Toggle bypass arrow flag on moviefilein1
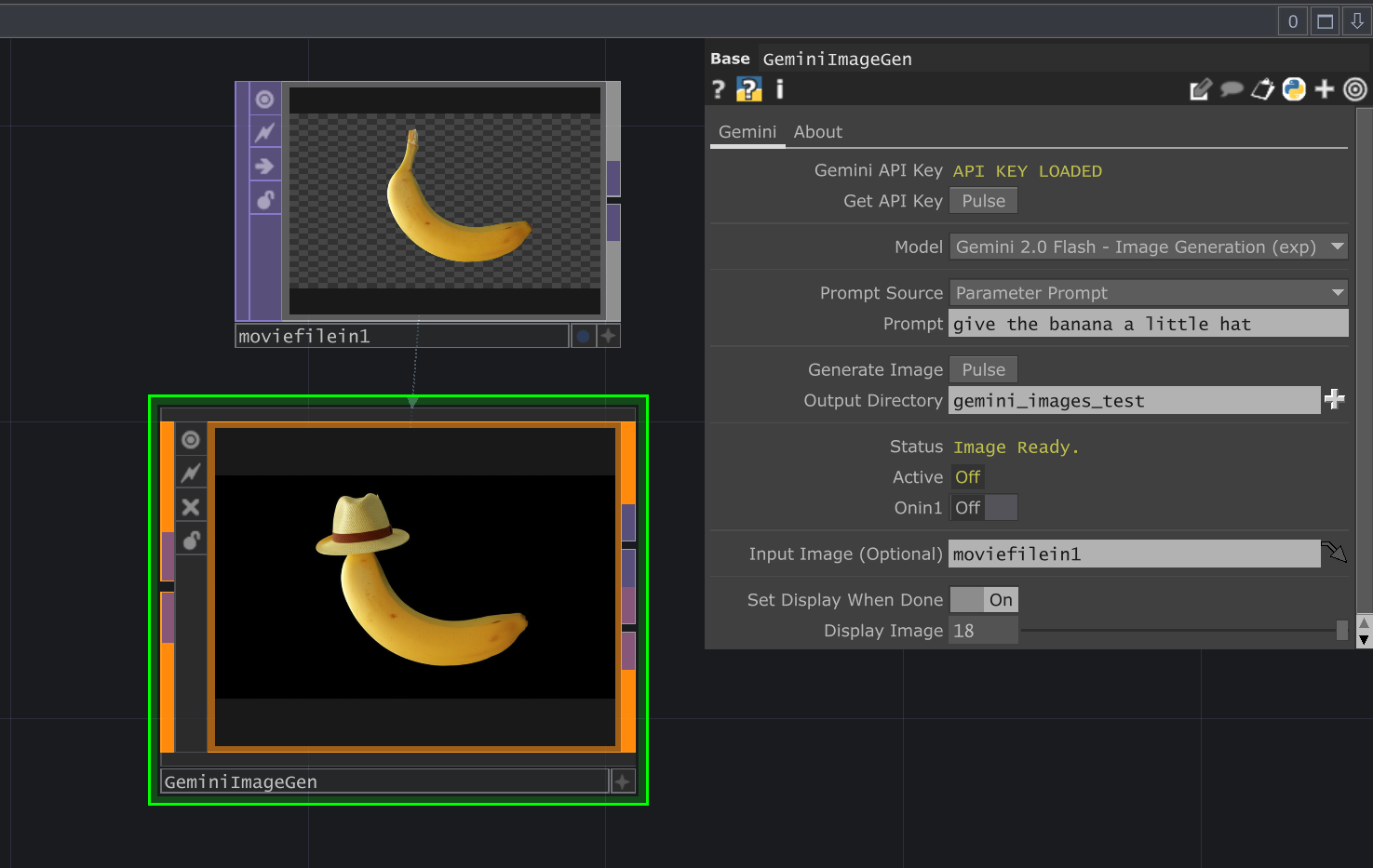 click(x=265, y=167)
